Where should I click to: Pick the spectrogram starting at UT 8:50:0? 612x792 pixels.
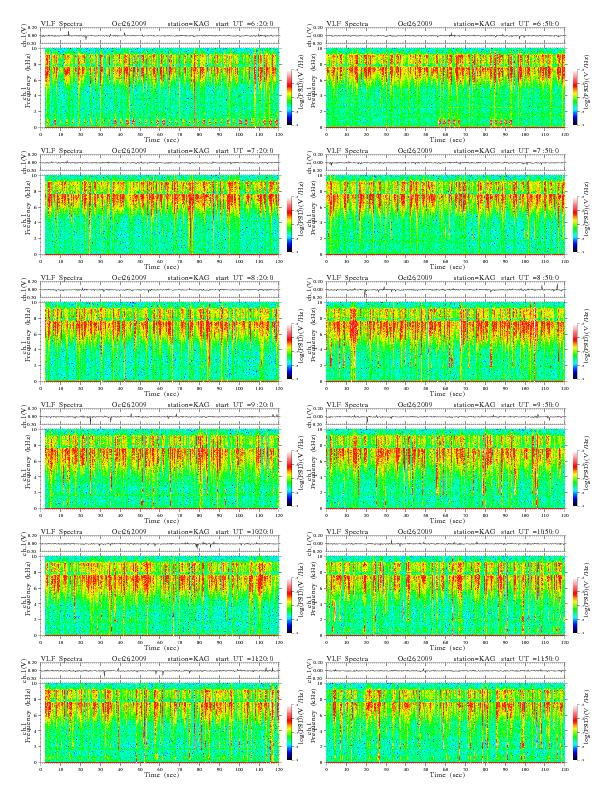coord(445,342)
